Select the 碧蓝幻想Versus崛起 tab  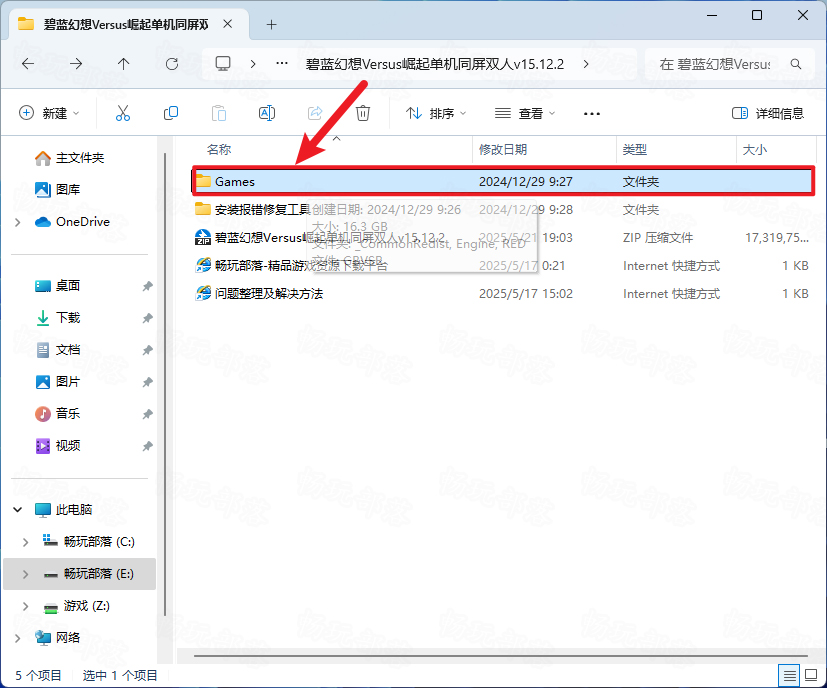coord(129,24)
